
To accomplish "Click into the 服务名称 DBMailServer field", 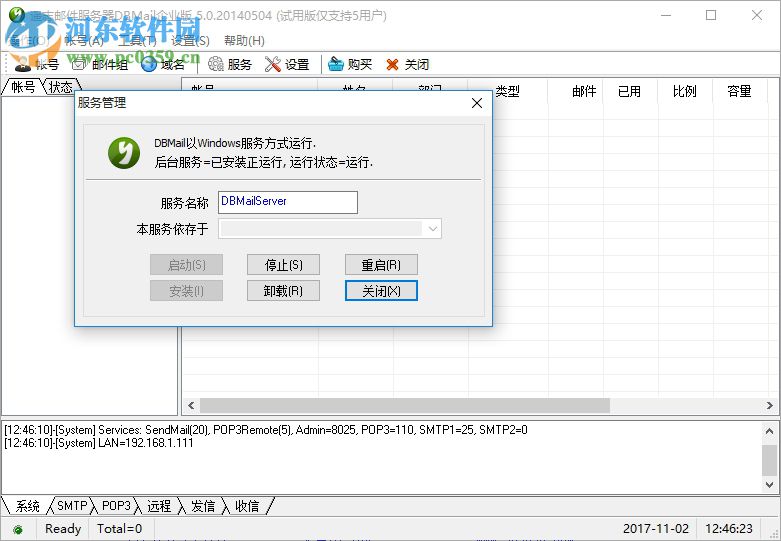I will pyautogui.click(x=288, y=202).
